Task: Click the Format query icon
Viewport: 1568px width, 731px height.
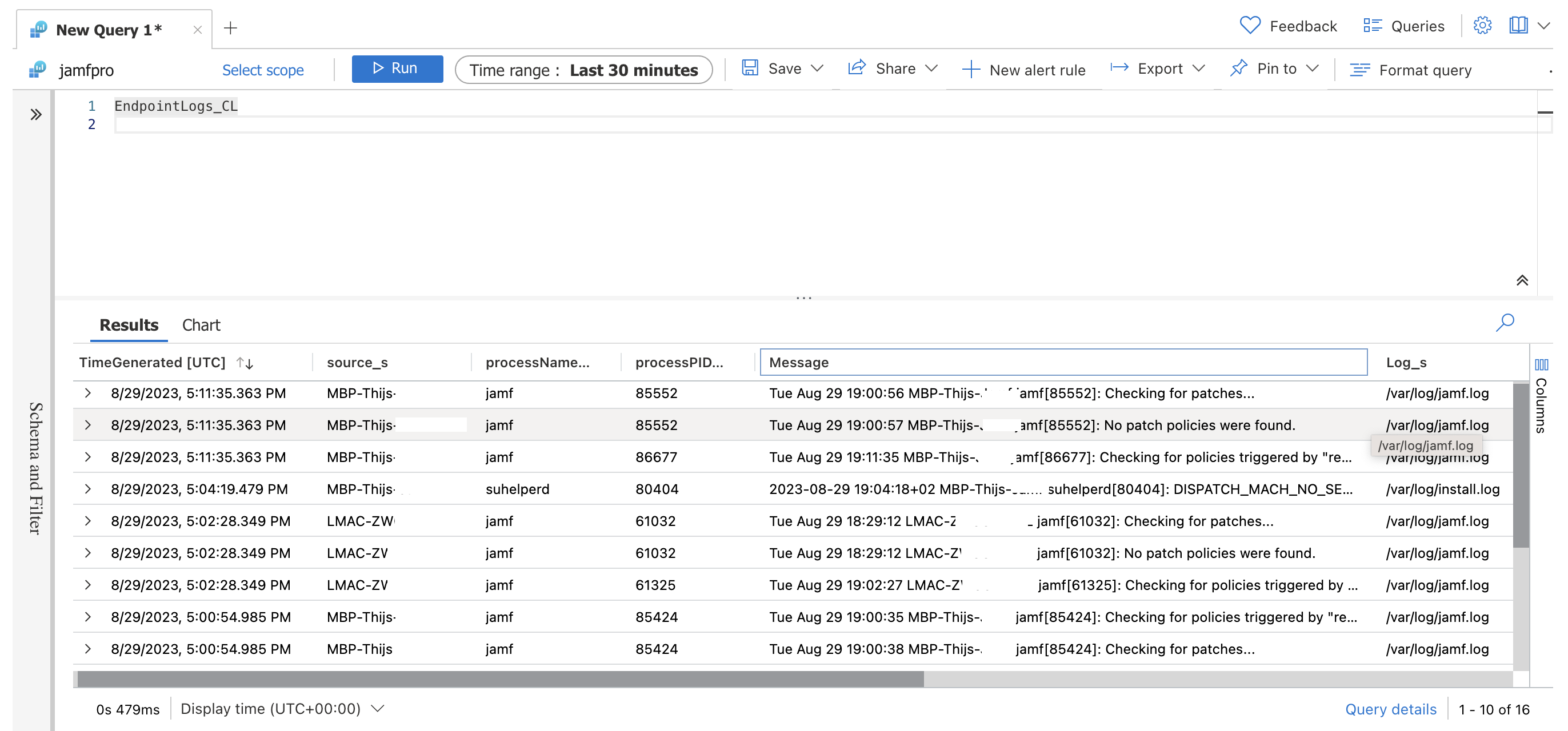Action: tap(1359, 70)
